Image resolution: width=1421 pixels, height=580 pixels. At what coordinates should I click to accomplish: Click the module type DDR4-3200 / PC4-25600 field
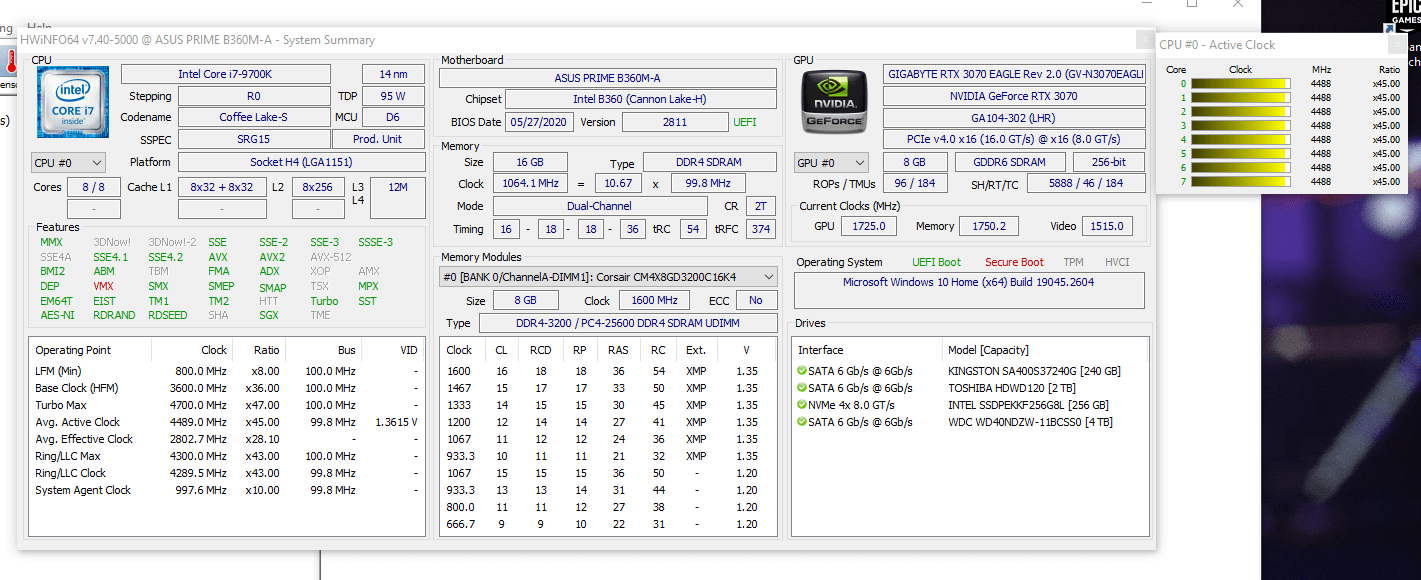click(x=628, y=323)
